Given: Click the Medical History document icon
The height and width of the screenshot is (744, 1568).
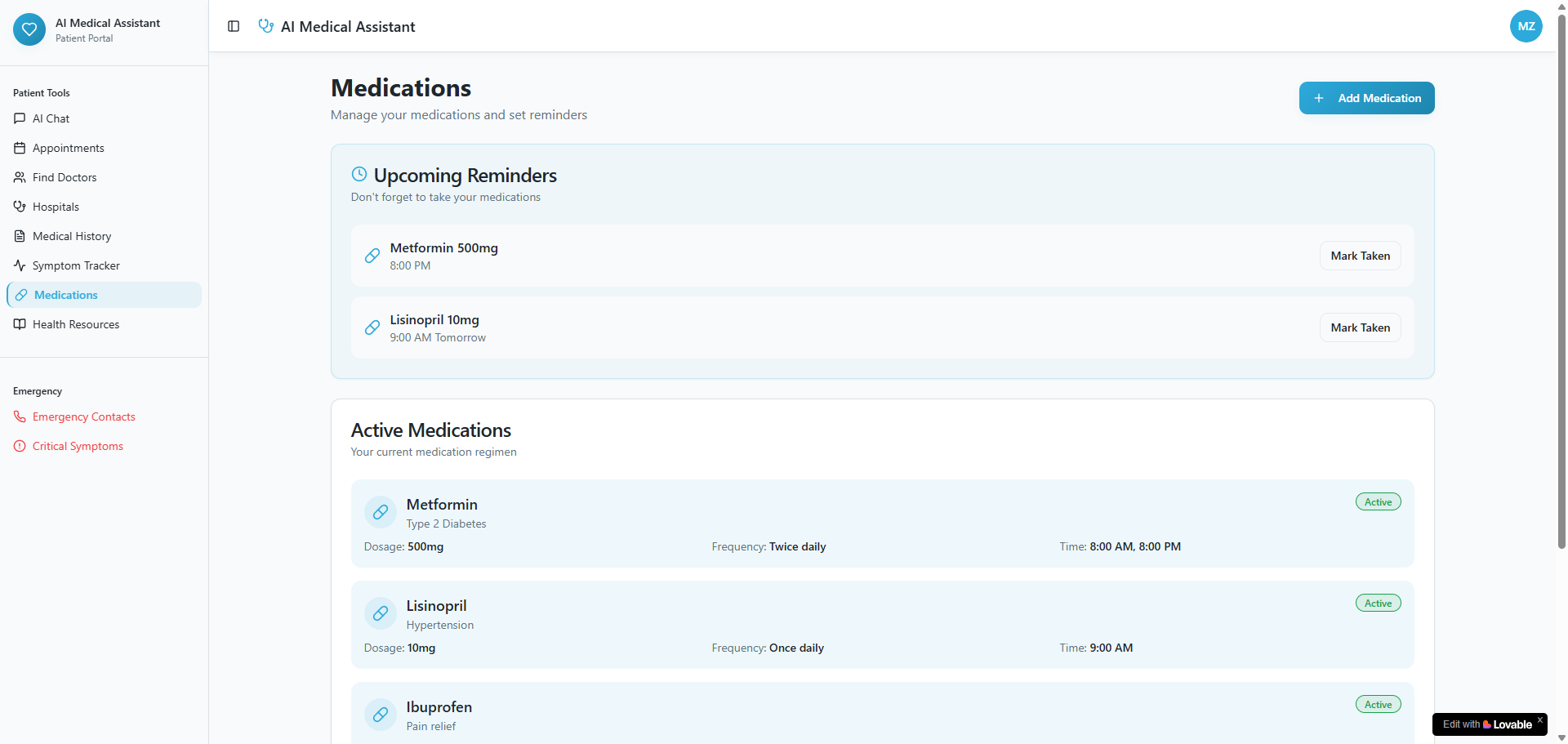Looking at the screenshot, I should pos(20,236).
